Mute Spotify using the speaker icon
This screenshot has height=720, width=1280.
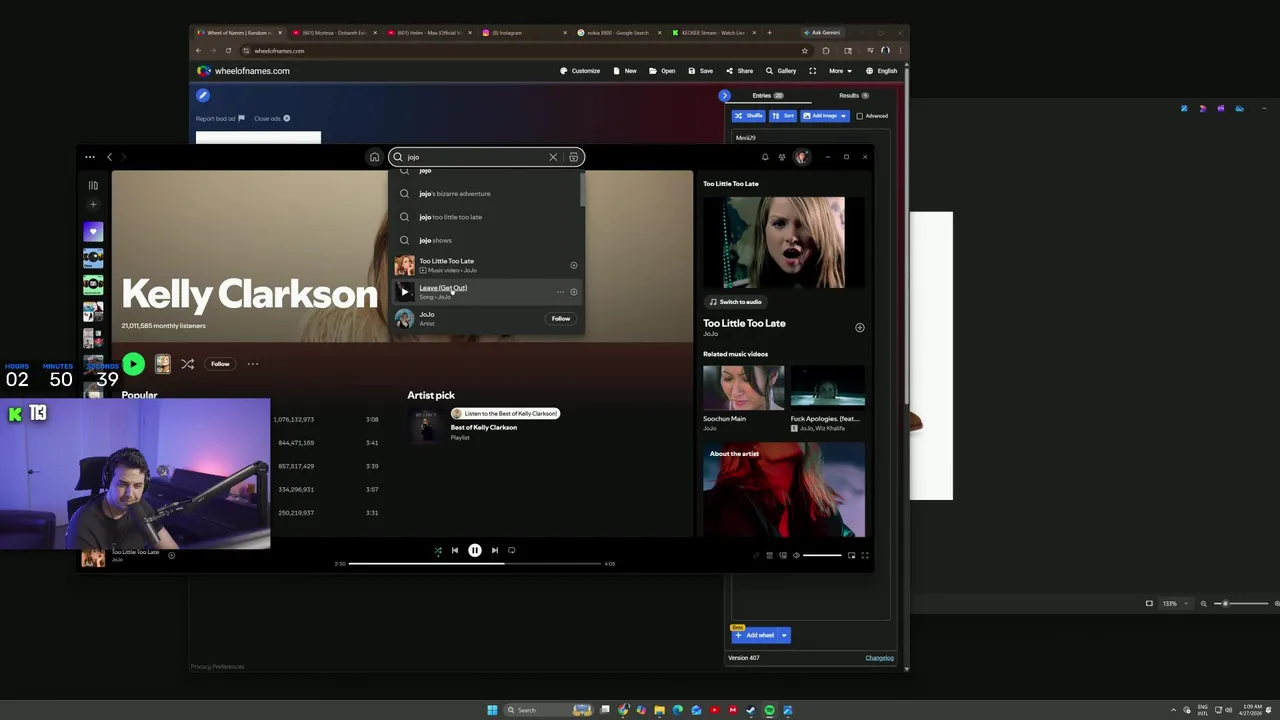click(796, 555)
